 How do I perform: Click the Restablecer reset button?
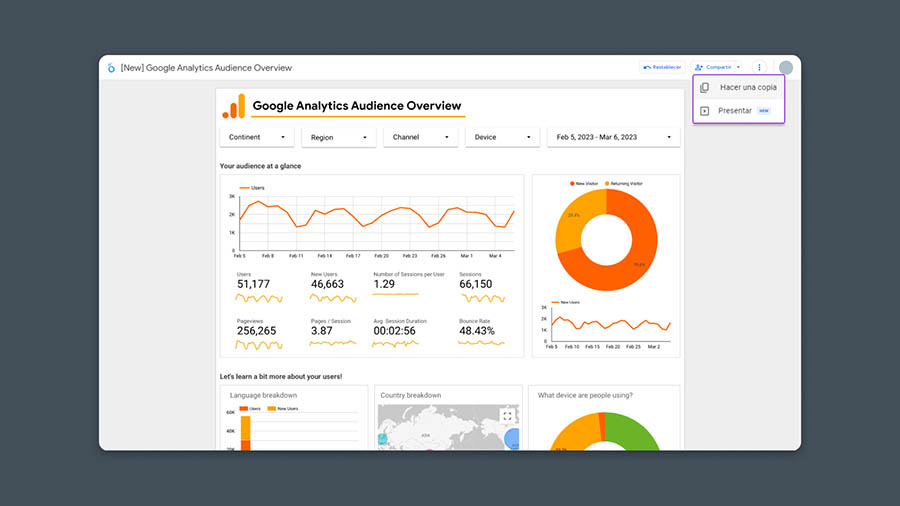click(x=663, y=68)
